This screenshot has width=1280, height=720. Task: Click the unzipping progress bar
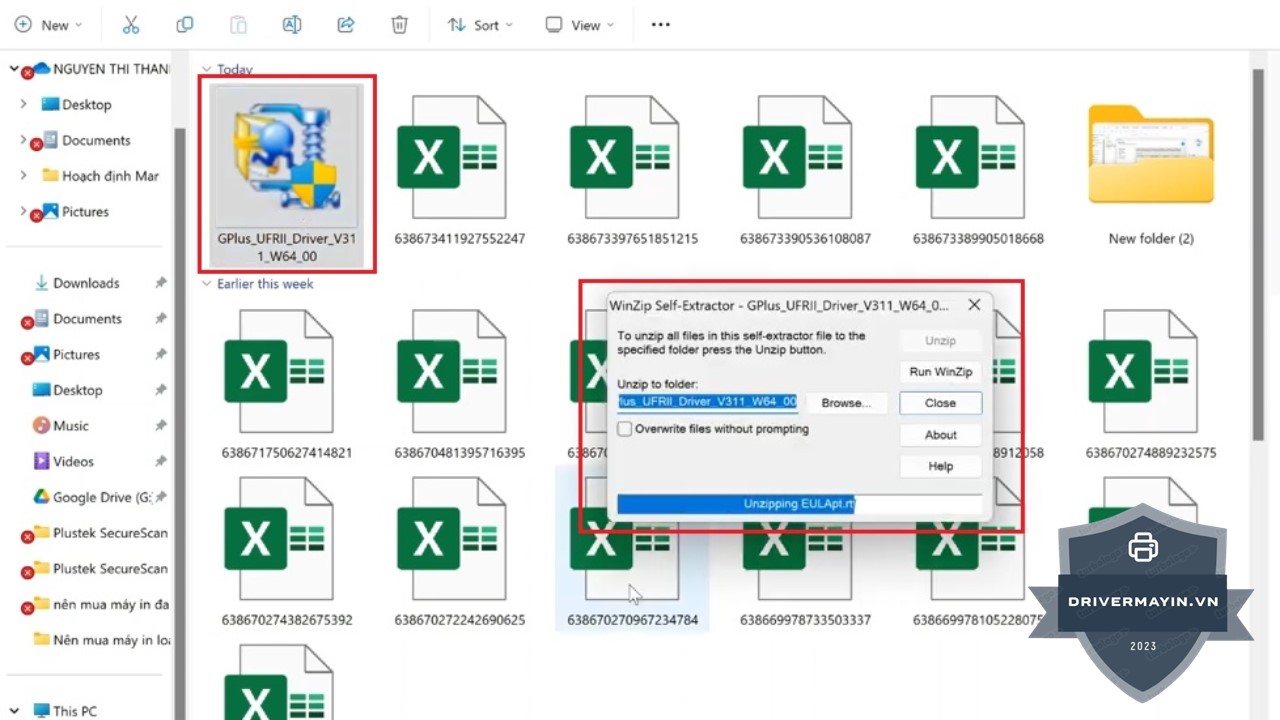coord(799,505)
